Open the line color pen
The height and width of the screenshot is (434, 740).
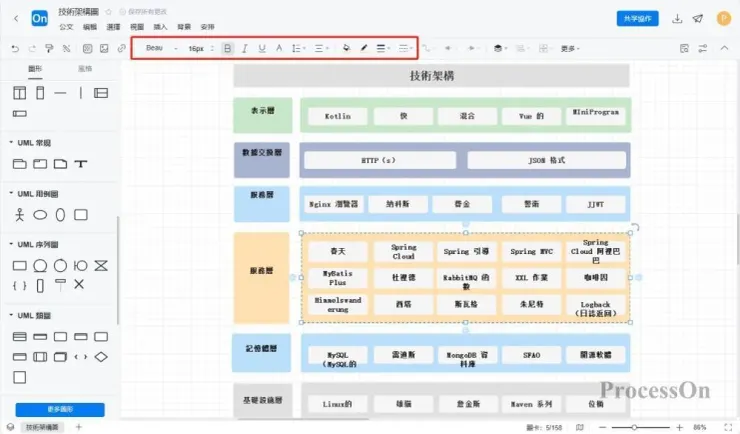[364, 48]
